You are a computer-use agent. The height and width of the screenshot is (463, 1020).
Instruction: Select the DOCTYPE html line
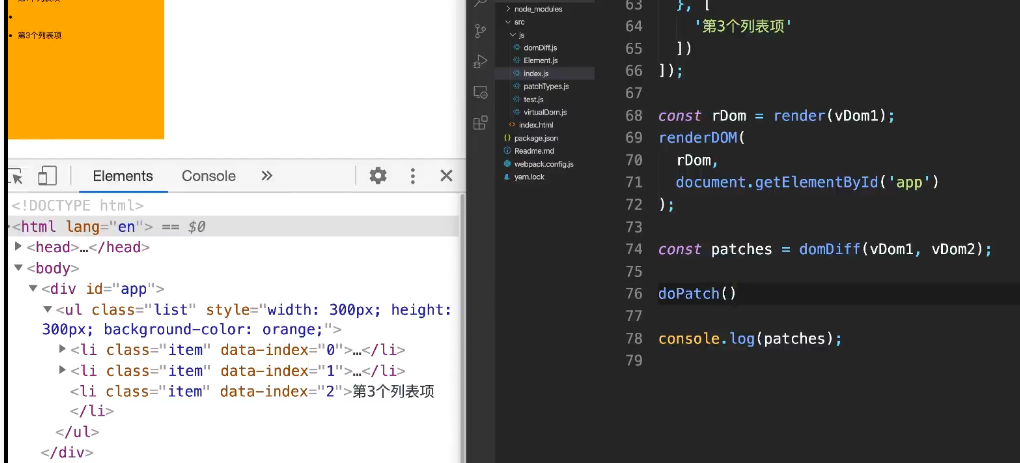pyautogui.click(x=77, y=205)
